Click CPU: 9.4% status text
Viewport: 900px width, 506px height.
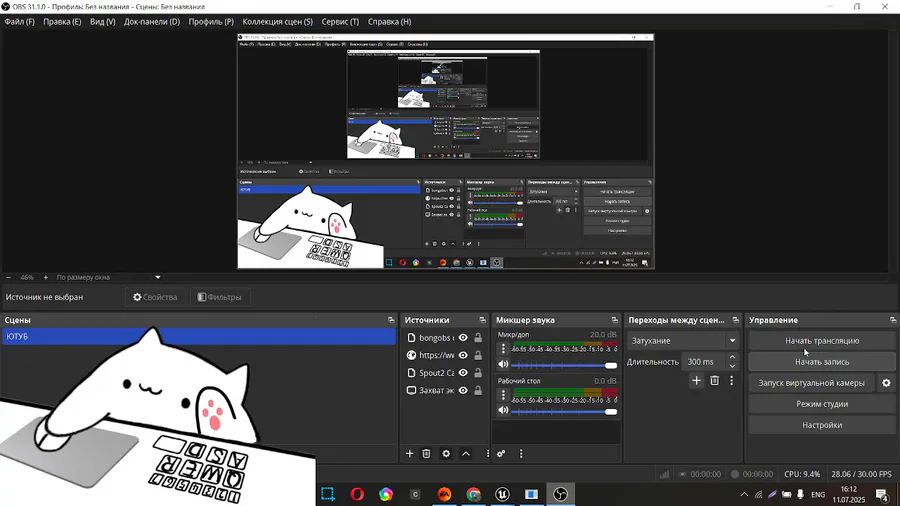802,474
